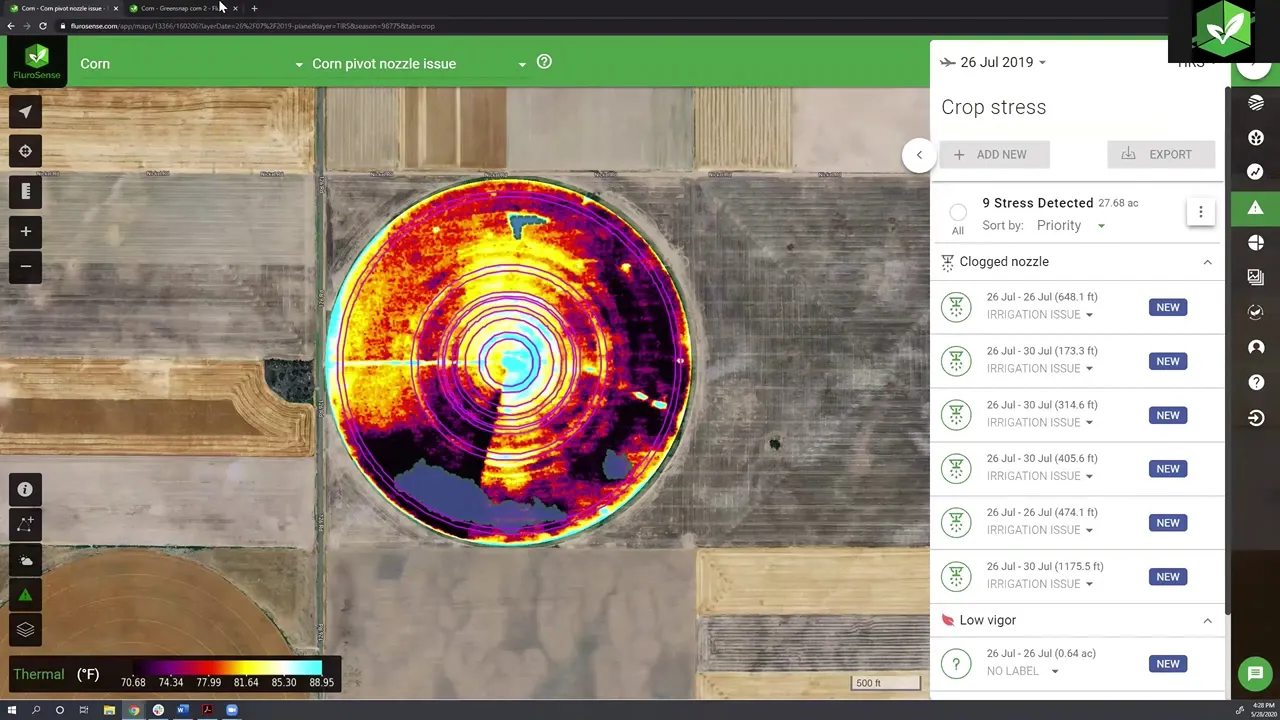Select the 26 Jul - 30 Jul (1175.5 ft) entry
Viewport: 1280px width, 720px height.
click(1077, 577)
